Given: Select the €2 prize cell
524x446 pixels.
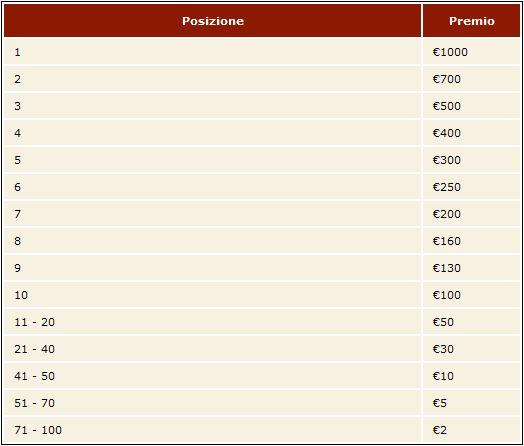Looking at the screenshot, I should coord(471,430).
